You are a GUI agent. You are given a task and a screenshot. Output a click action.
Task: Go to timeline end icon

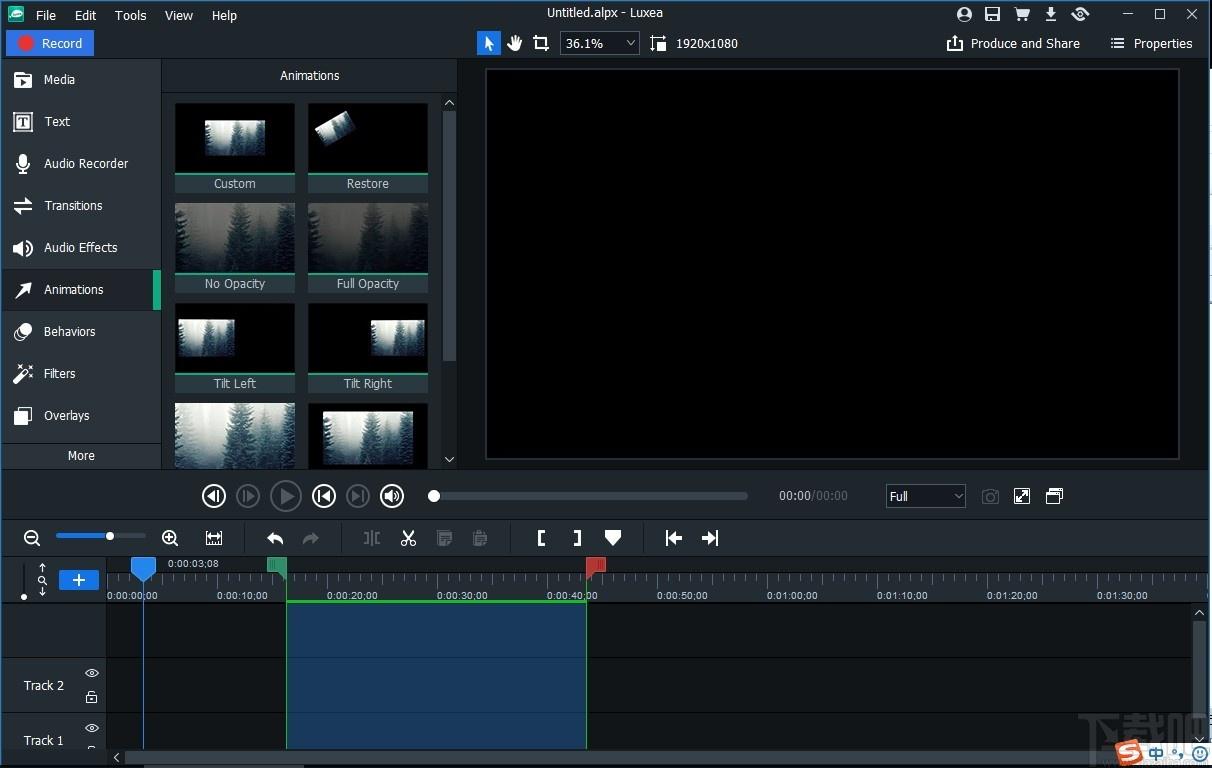coord(710,538)
